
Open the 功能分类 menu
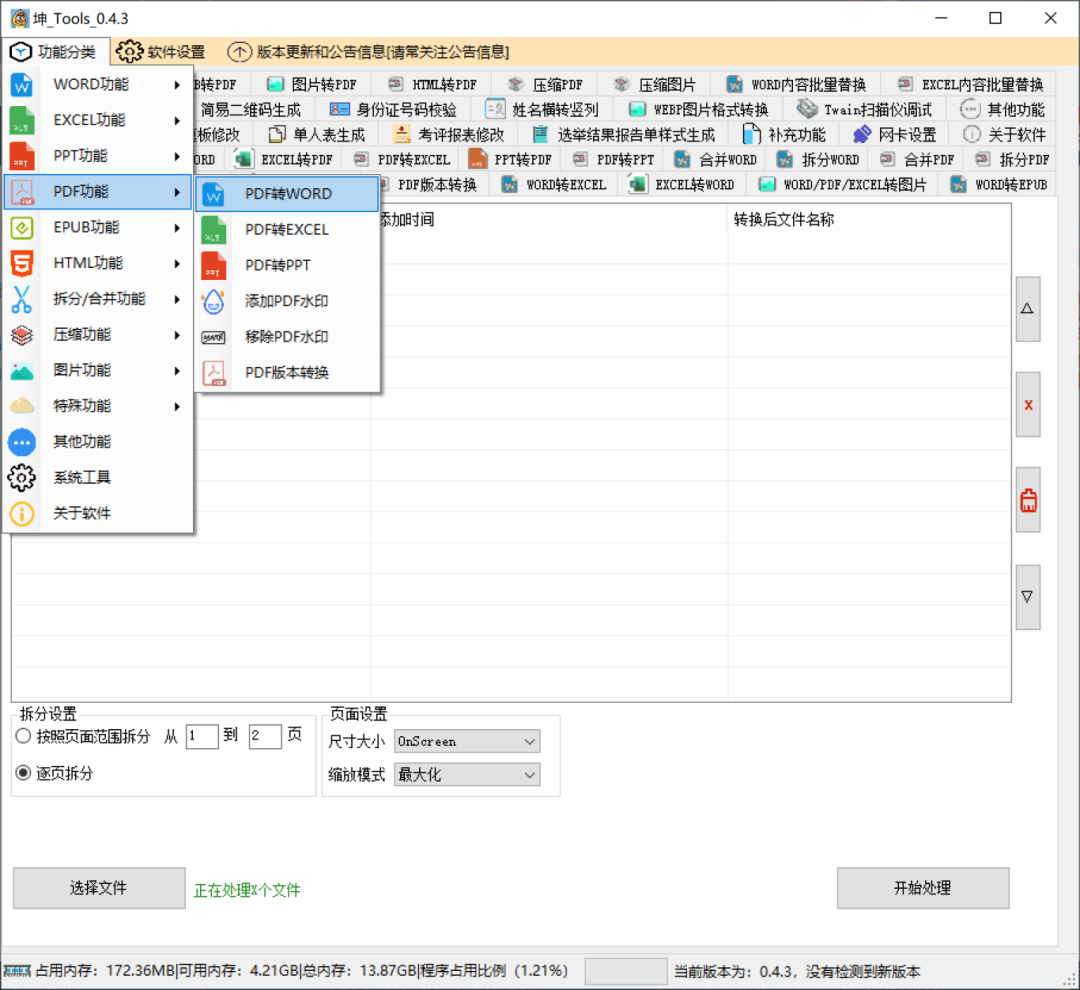click(x=54, y=52)
